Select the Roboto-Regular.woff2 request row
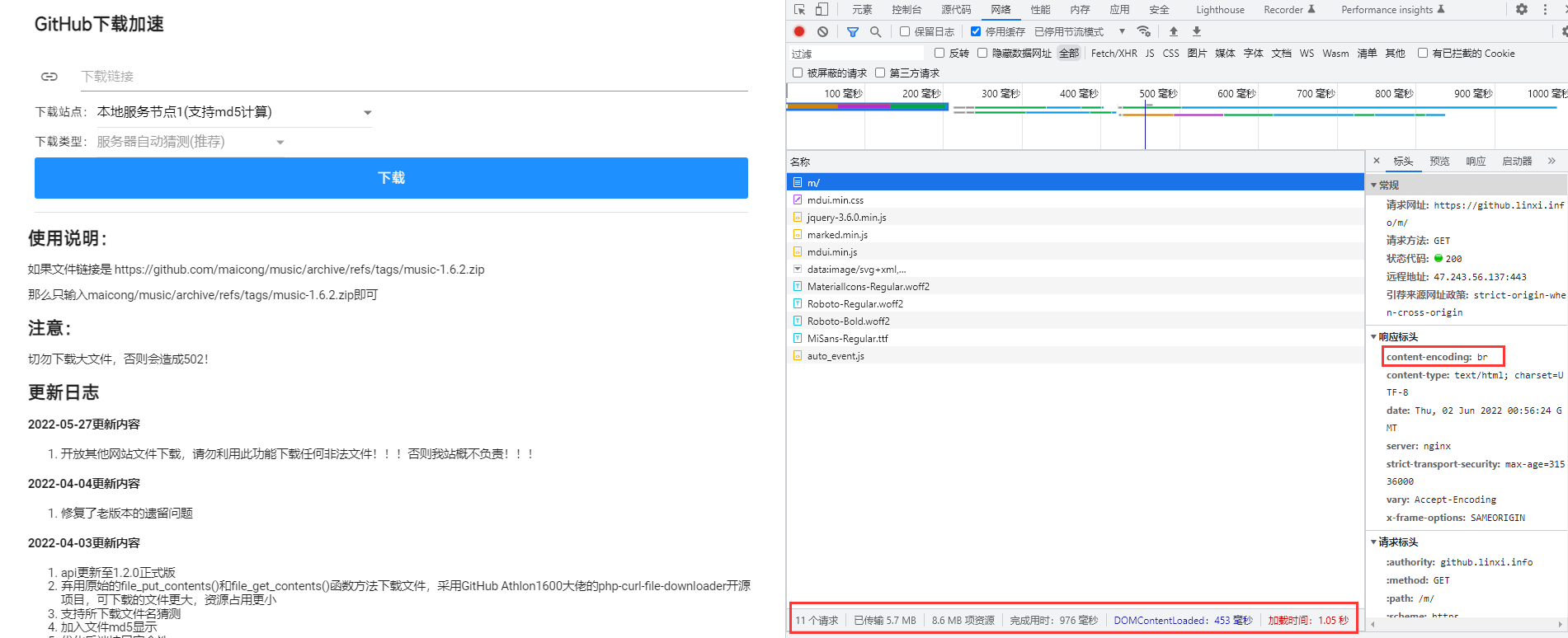Screen dimensions: 1568x638 point(1076,303)
